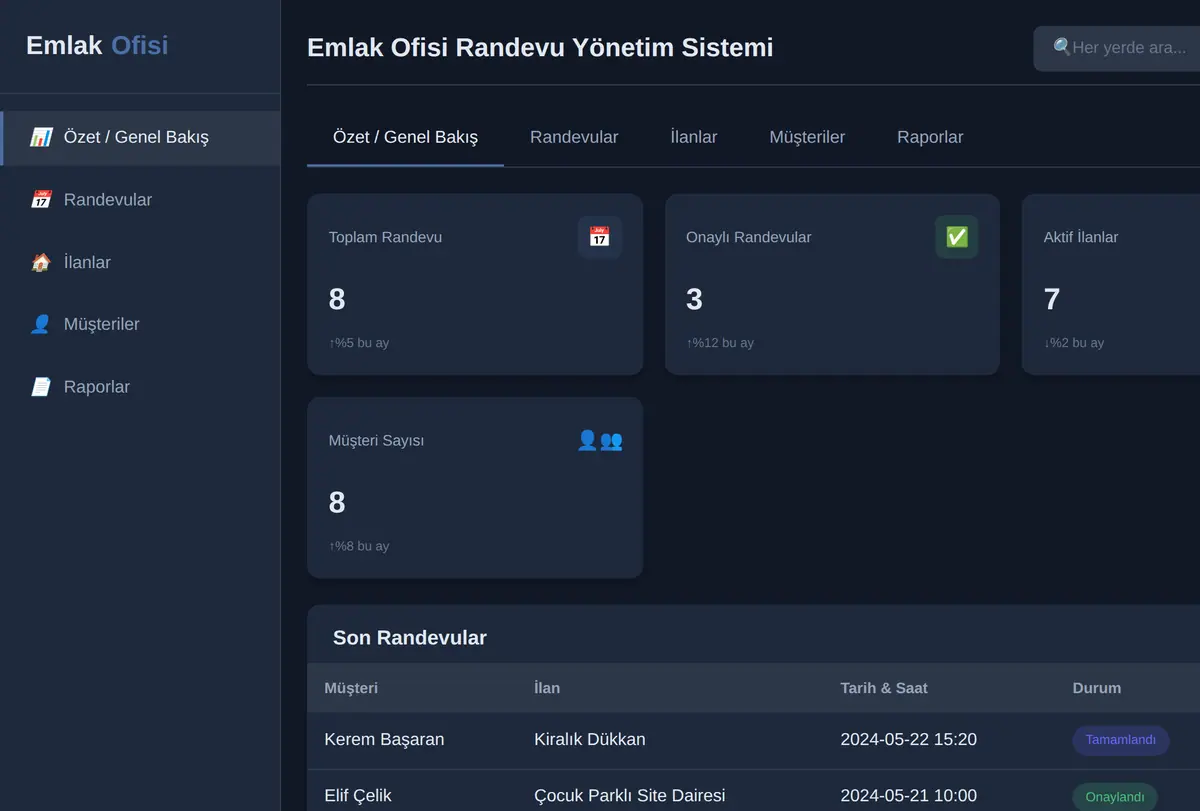
Task: Click the Aktif İlanlar card title
Action: point(1081,238)
